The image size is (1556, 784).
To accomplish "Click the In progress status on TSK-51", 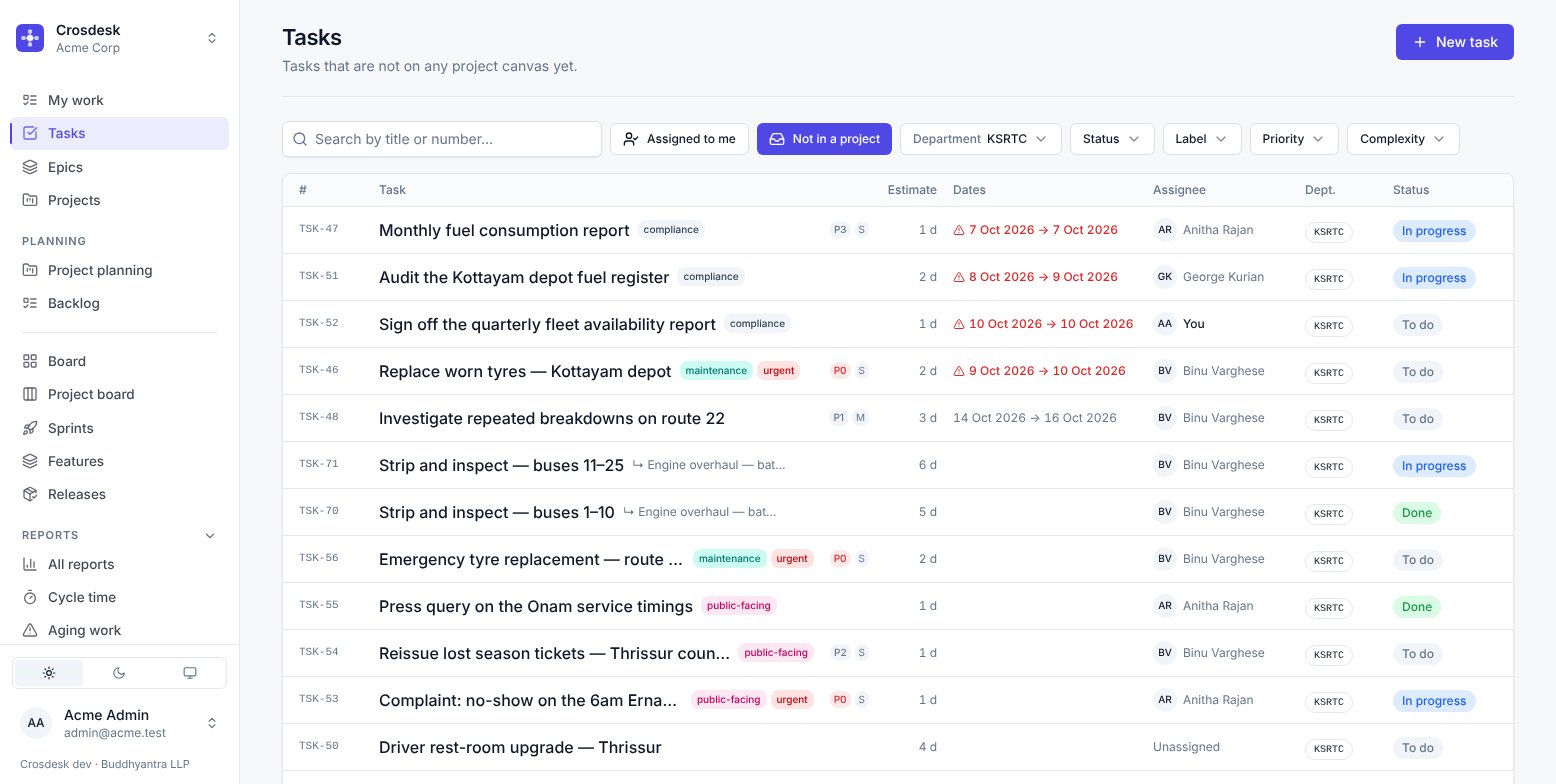I will click(x=1434, y=278).
